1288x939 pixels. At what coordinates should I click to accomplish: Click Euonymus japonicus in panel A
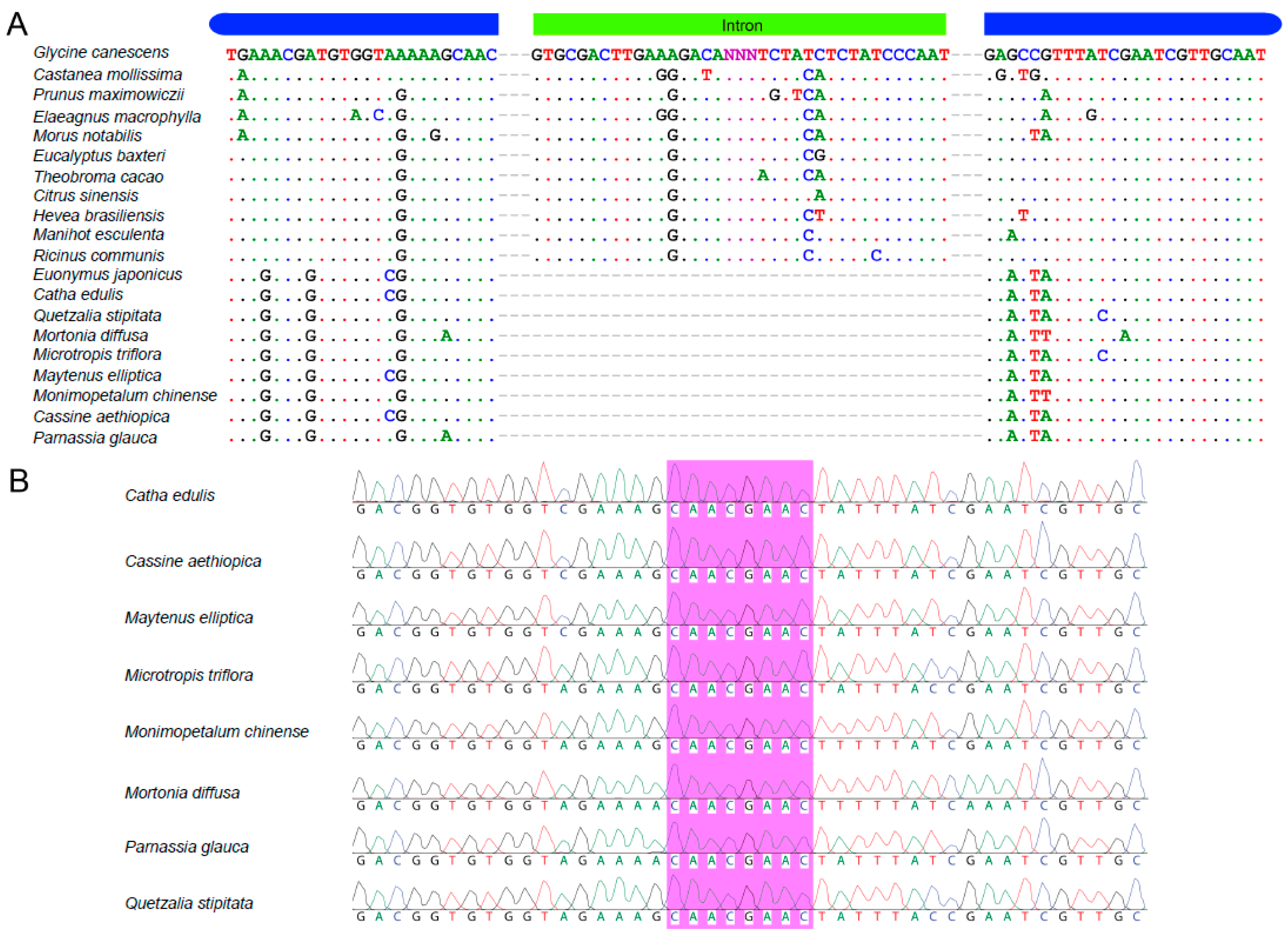[108, 274]
